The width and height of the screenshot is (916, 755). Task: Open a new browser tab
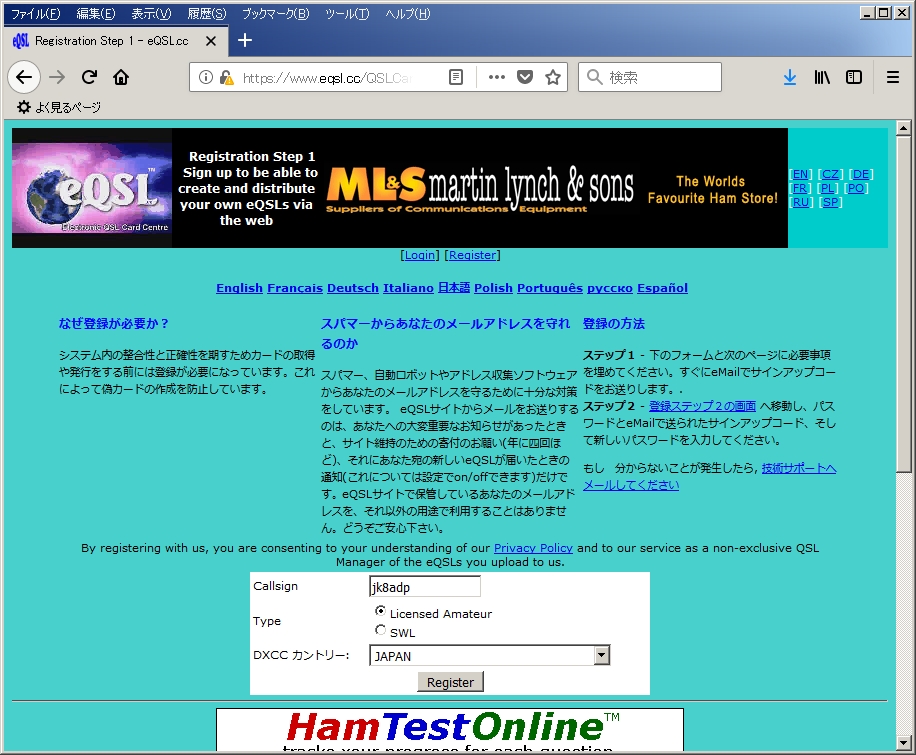click(x=245, y=40)
